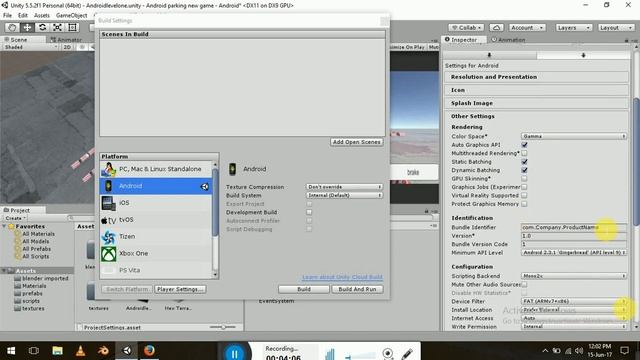This screenshot has width=640, height=360.
Task: Open VLC media player from taskbar
Action: point(80,351)
